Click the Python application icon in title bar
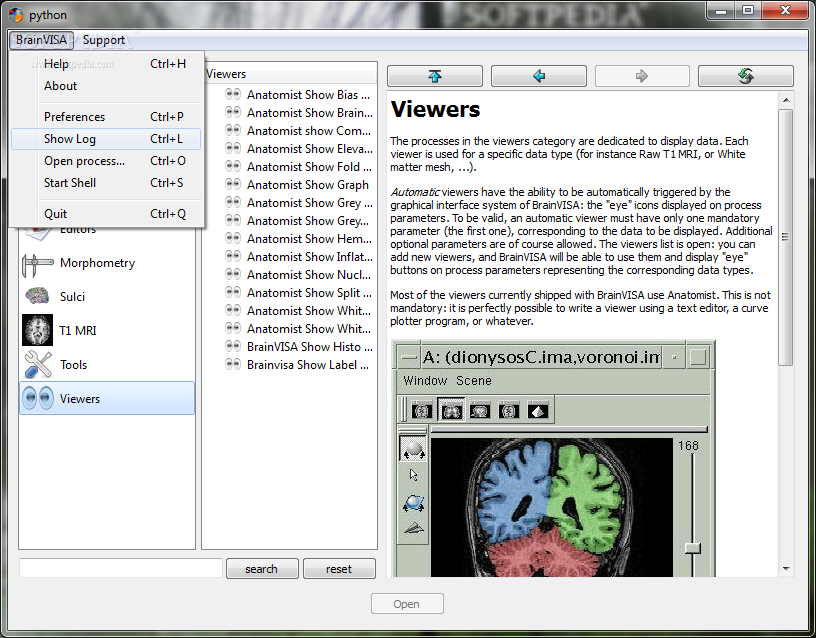816x638 pixels. (x=16, y=15)
